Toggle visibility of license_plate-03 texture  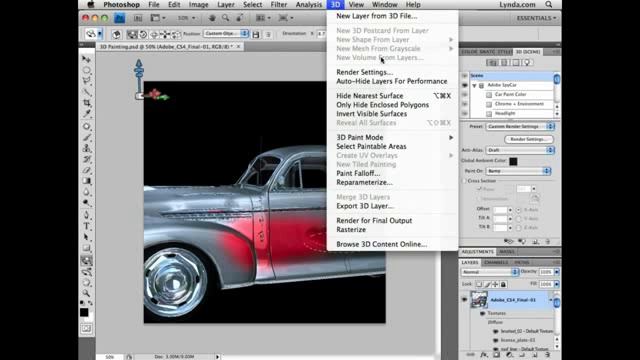496,340
